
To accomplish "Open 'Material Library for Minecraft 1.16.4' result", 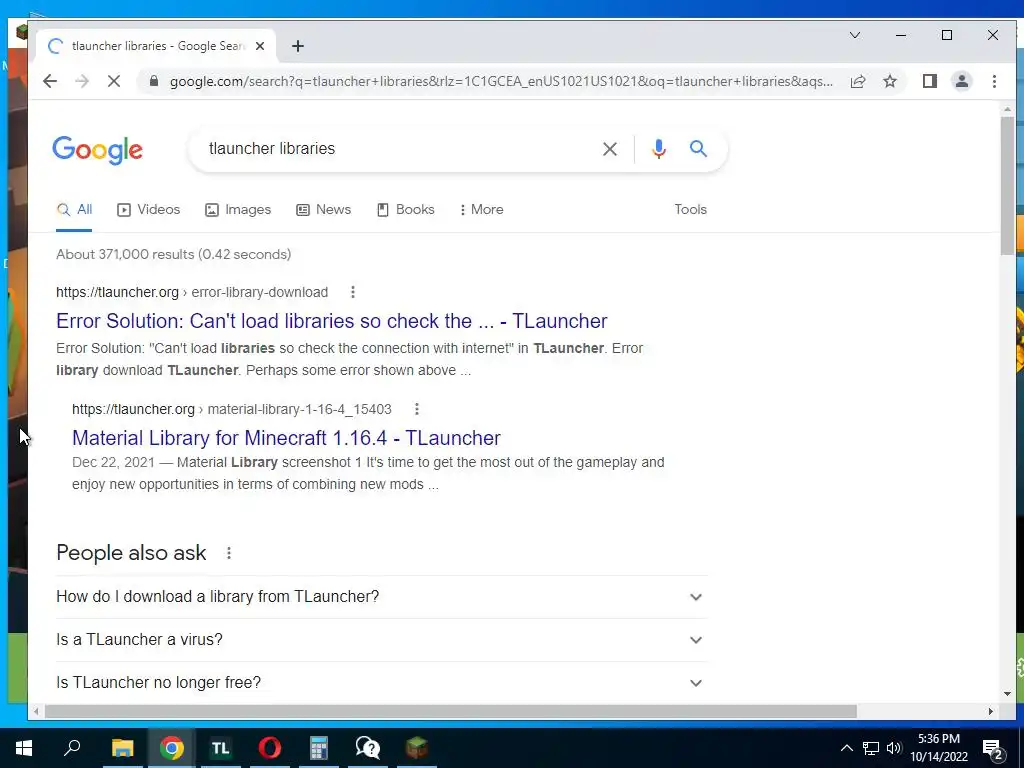I will coord(286,438).
